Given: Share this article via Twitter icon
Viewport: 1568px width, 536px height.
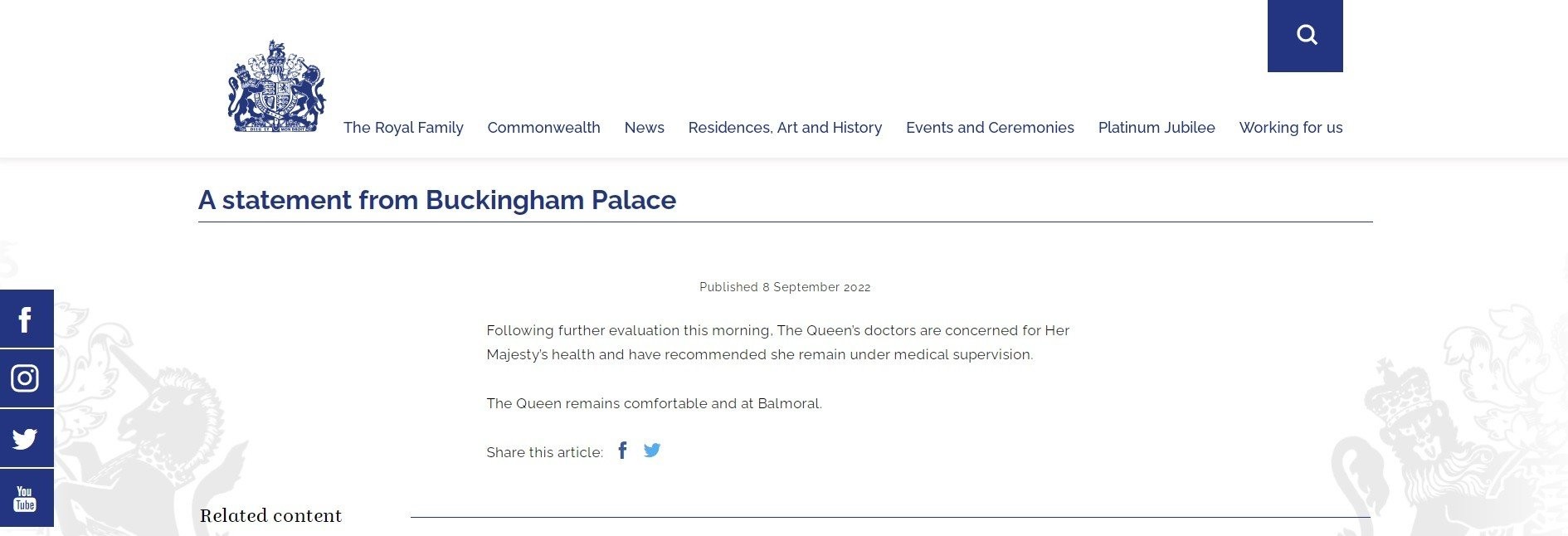Looking at the screenshot, I should pos(652,451).
